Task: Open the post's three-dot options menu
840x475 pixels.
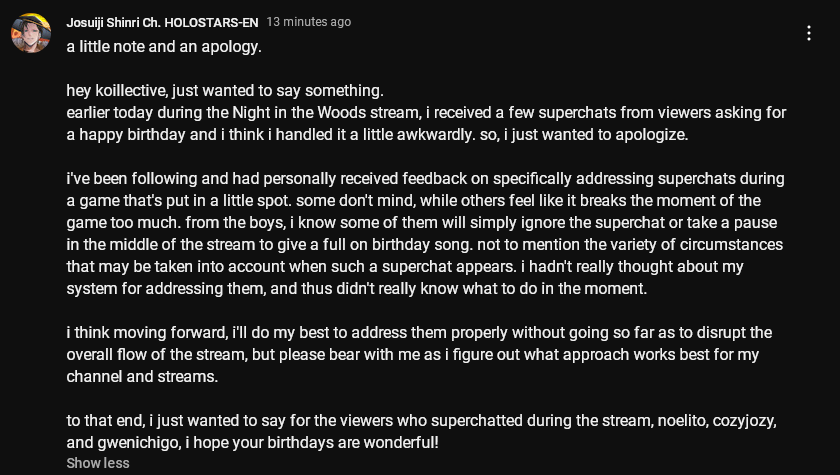Action: pyautogui.click(x=809, y=33)
